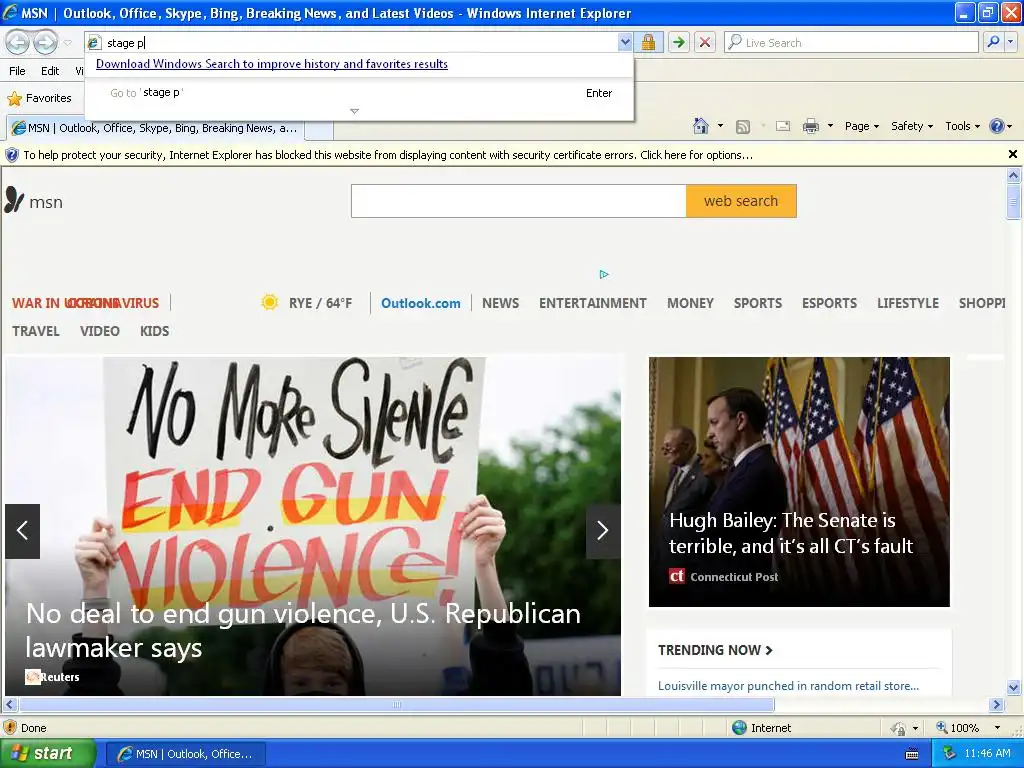Open the Favorites star button
This screenshot has height=768, width=1024.
(39, 98)
